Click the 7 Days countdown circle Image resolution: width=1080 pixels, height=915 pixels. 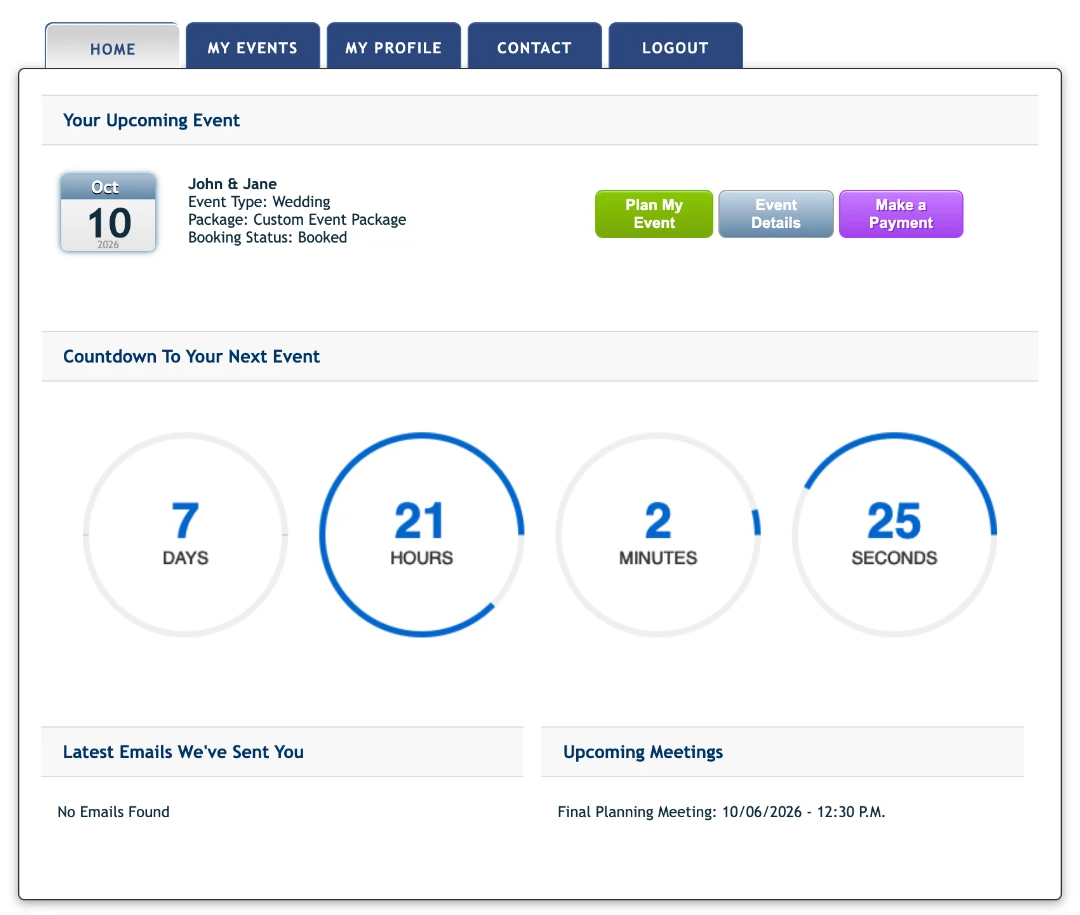(x=185, y=534)
